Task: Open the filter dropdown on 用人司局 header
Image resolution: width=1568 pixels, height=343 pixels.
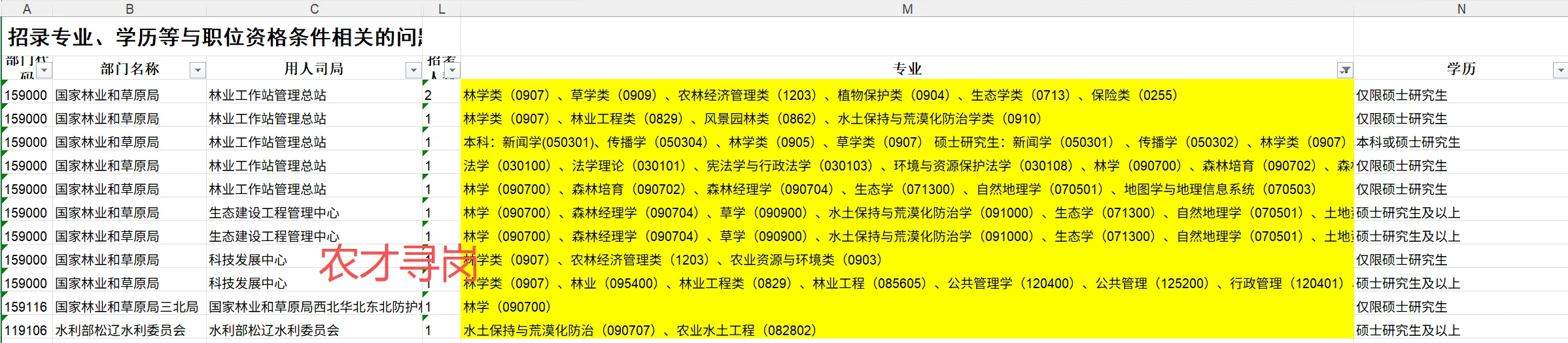Action: click(413, 70)
